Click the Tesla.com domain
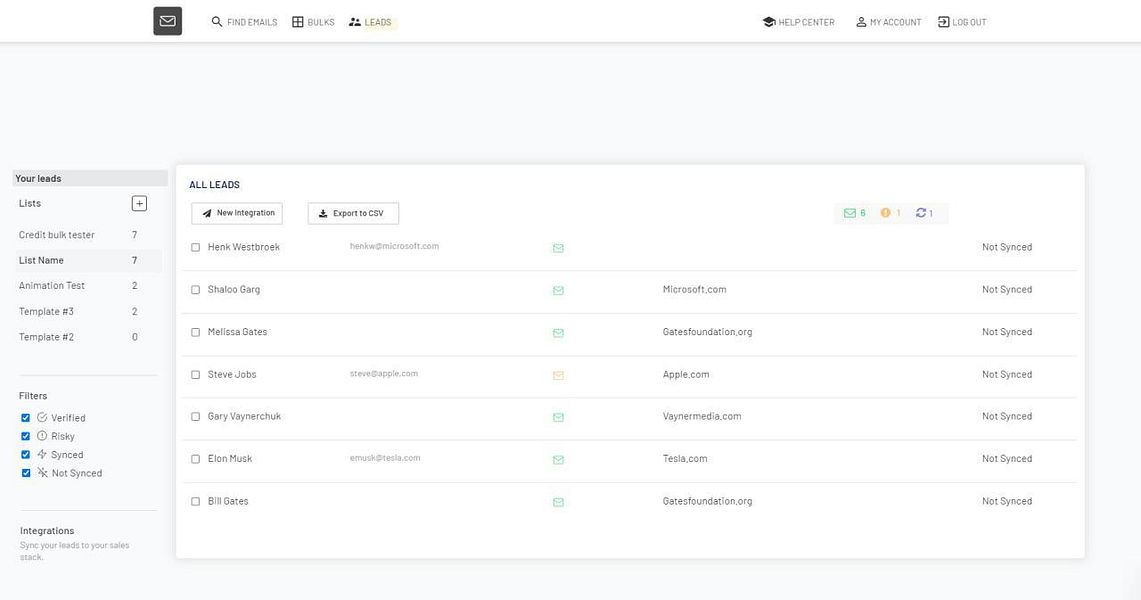 (x=685, y=459)
